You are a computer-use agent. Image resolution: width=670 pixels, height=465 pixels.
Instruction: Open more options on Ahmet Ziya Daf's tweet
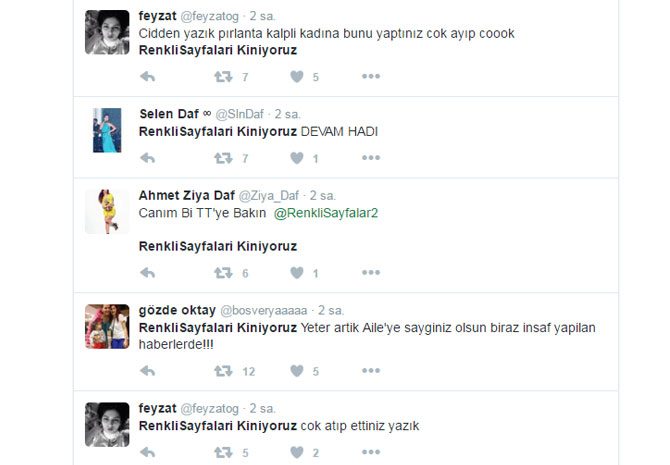[371, 272]
